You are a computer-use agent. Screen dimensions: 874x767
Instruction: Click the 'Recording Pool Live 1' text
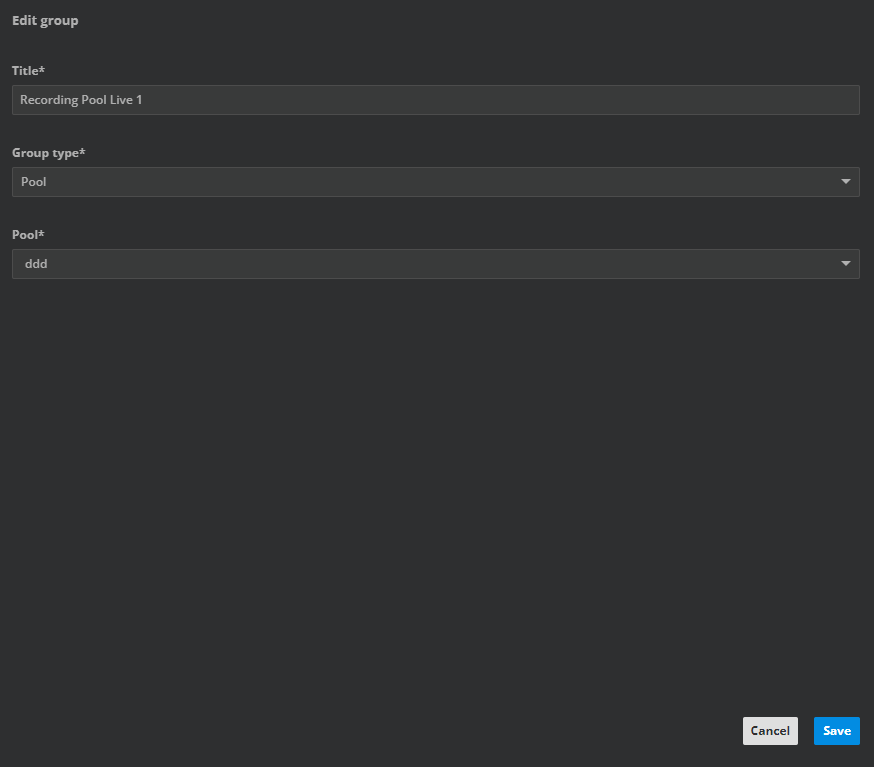point(81,100)
